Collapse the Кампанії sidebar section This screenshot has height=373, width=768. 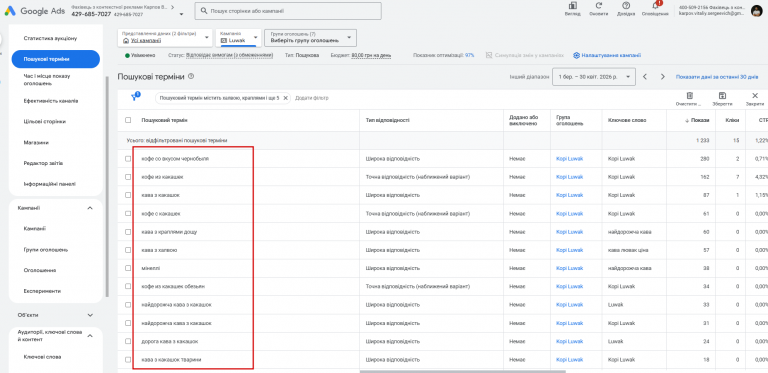(x=90, y=208)
